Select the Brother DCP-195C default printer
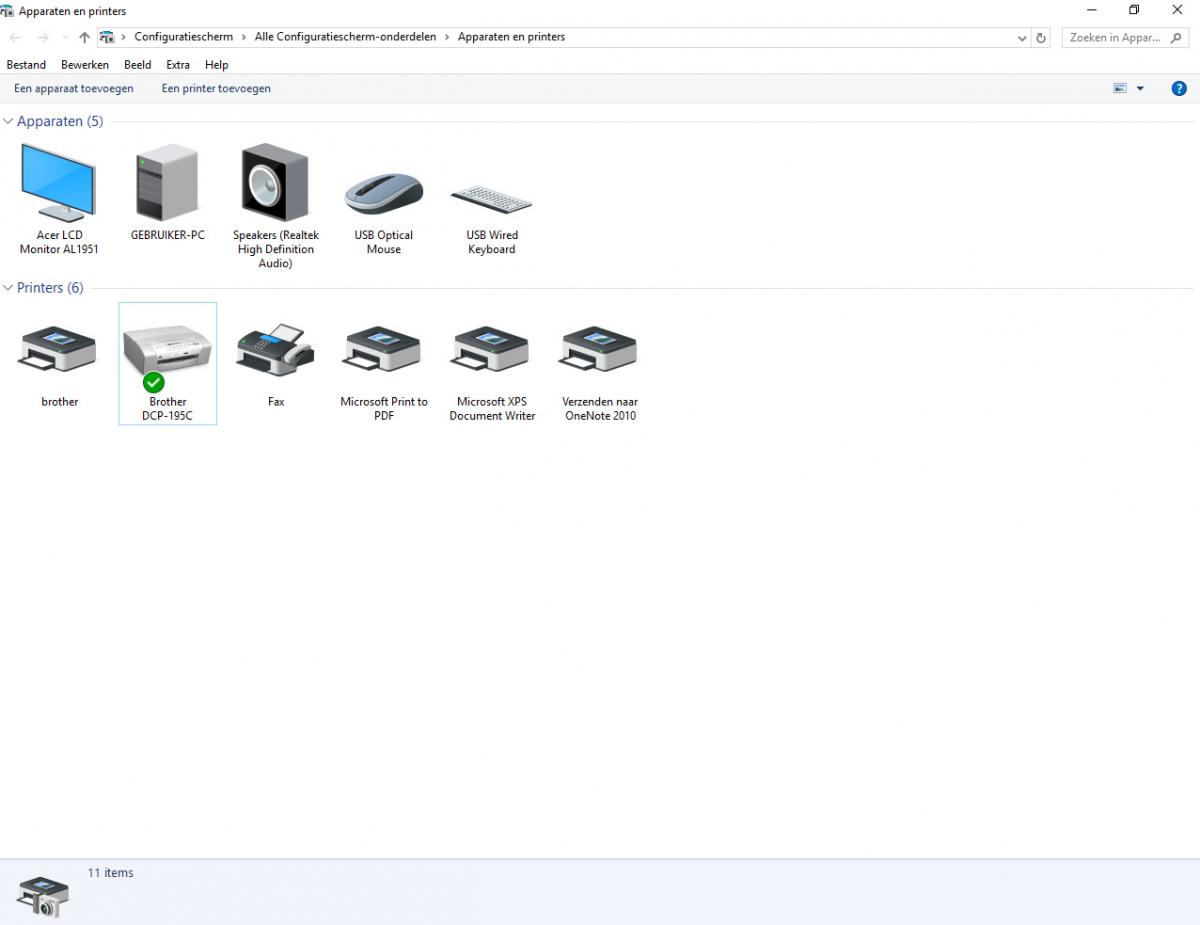The width and height of the screenshot is (1200, 925). (168, 364)
